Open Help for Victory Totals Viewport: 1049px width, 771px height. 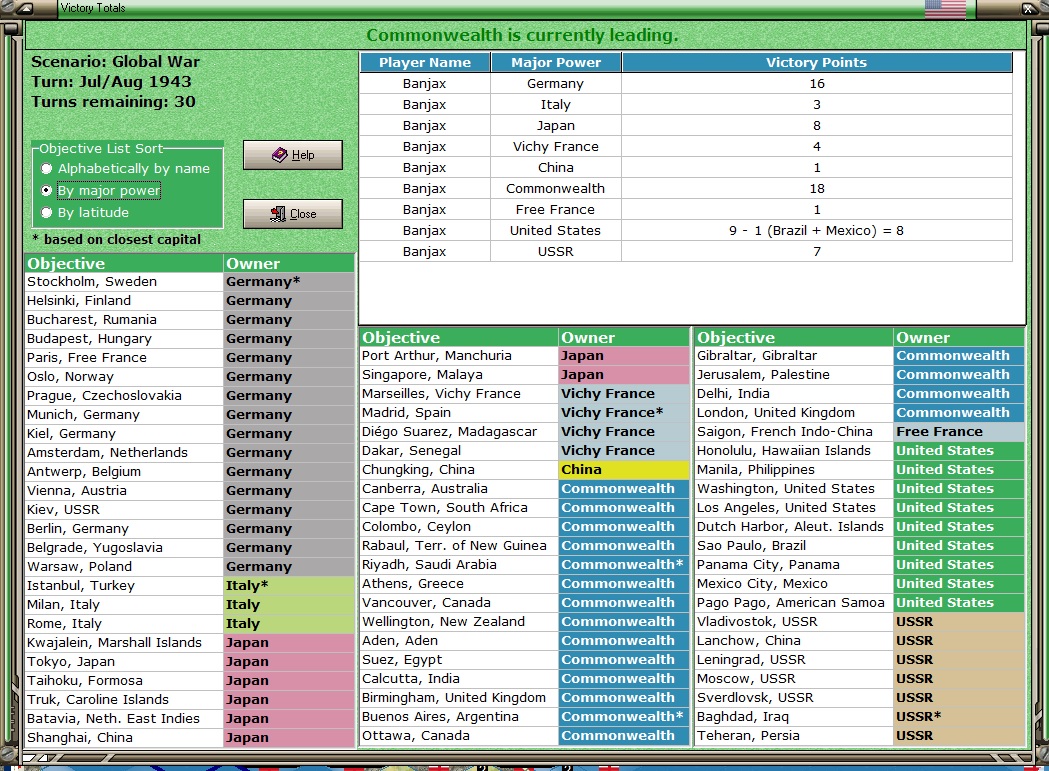click(292, 155)
